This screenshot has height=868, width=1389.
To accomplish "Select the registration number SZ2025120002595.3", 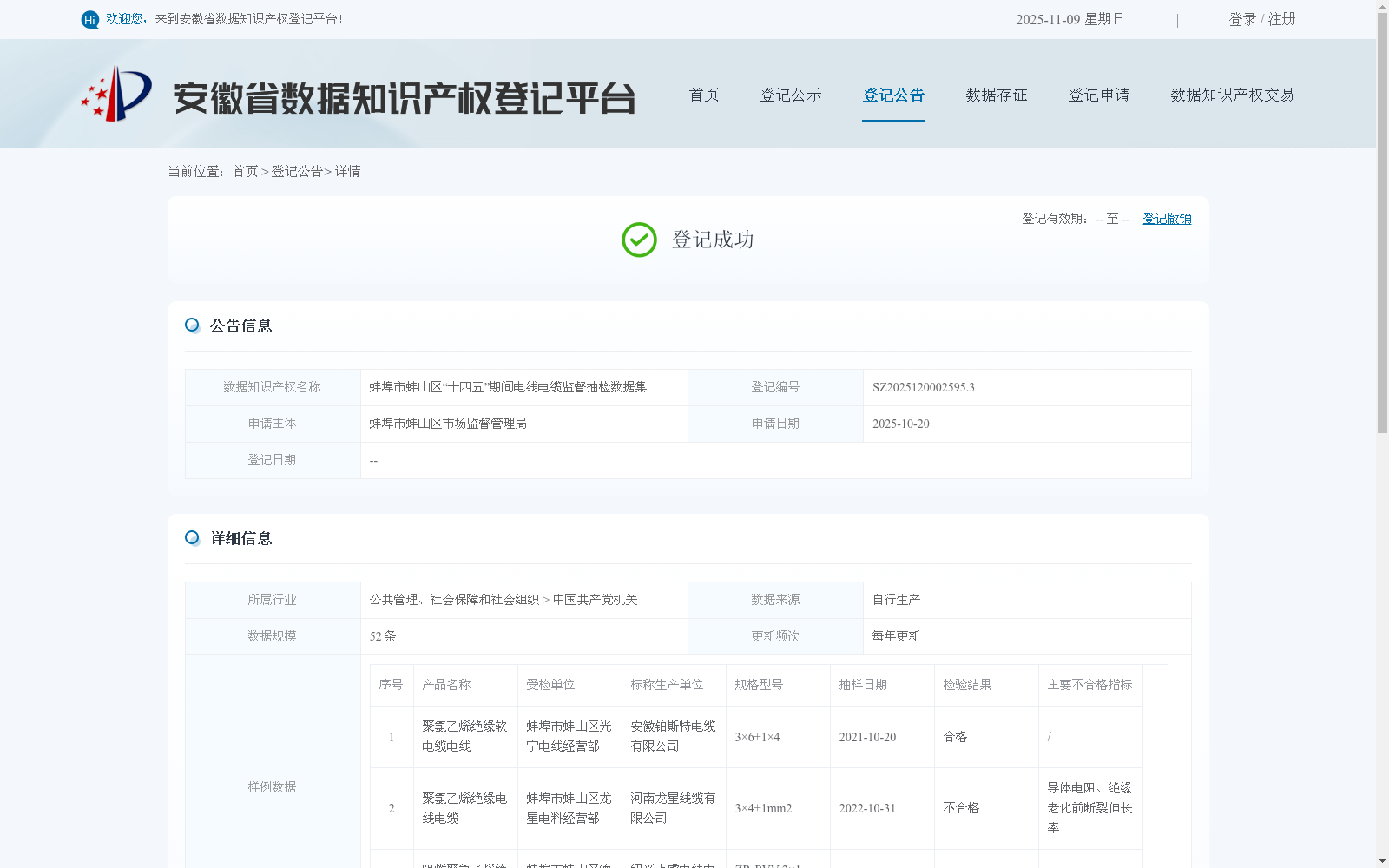I will (x=924, y=388).
